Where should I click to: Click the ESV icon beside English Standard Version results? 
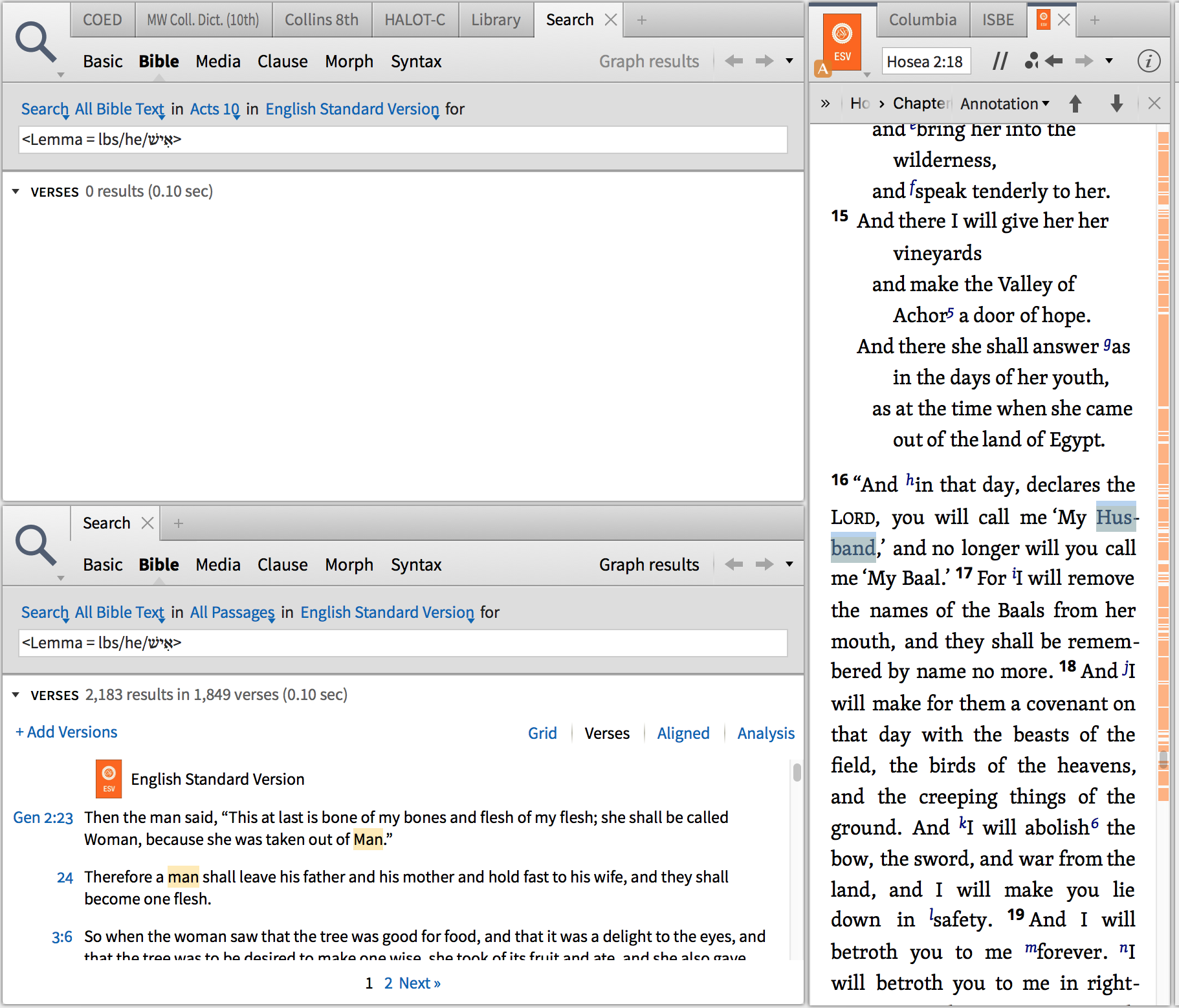click(109, 779)
